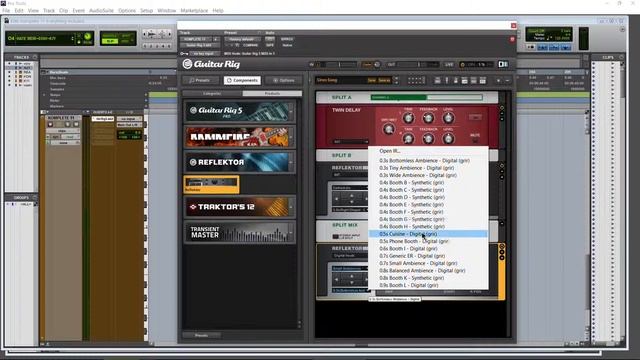The height and width of the screenshot is (360, 640).
Task: Switch to Guitar Rig Options tab
Action: pyautogui.click(x=284, y=80)
